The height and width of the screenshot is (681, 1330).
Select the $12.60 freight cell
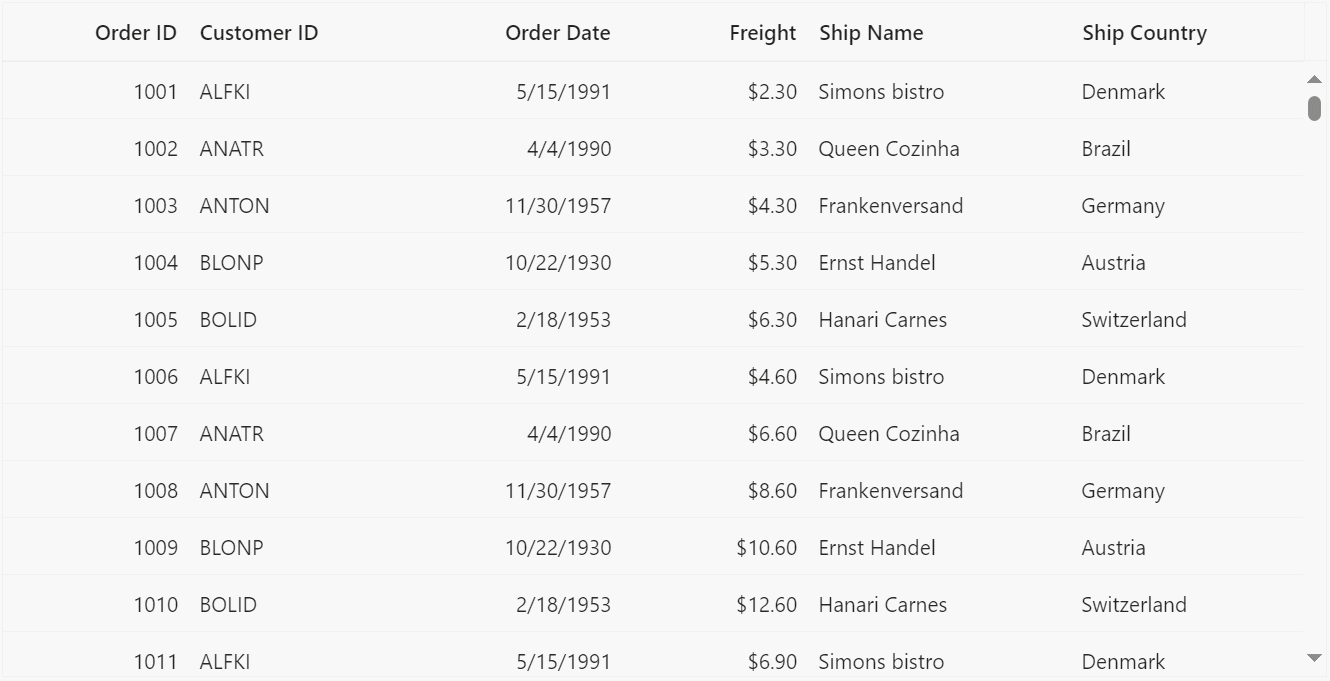[x=766, y=605]
